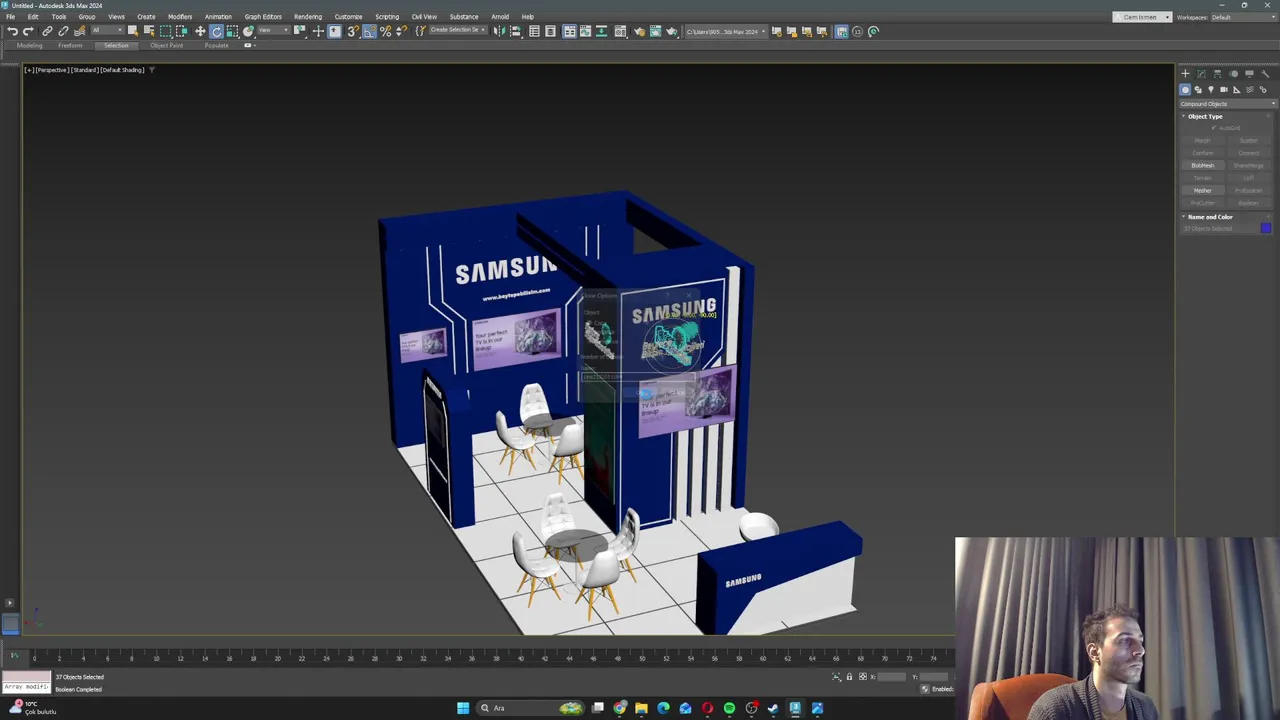Screen dimensions: 1280x720
Task: Open the project path dropdown
Action: coord(726,31)
